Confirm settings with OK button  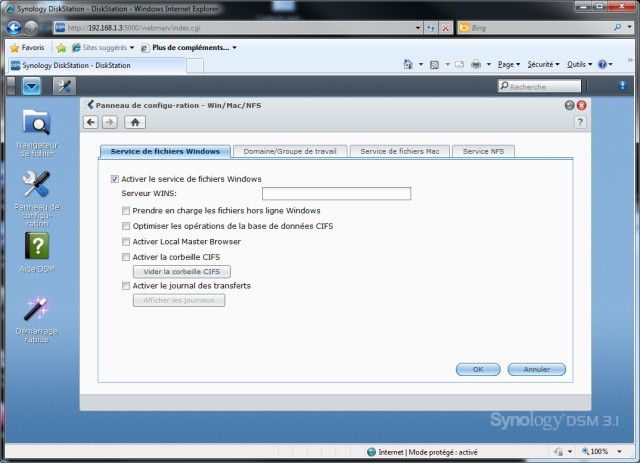pos(478,370)
